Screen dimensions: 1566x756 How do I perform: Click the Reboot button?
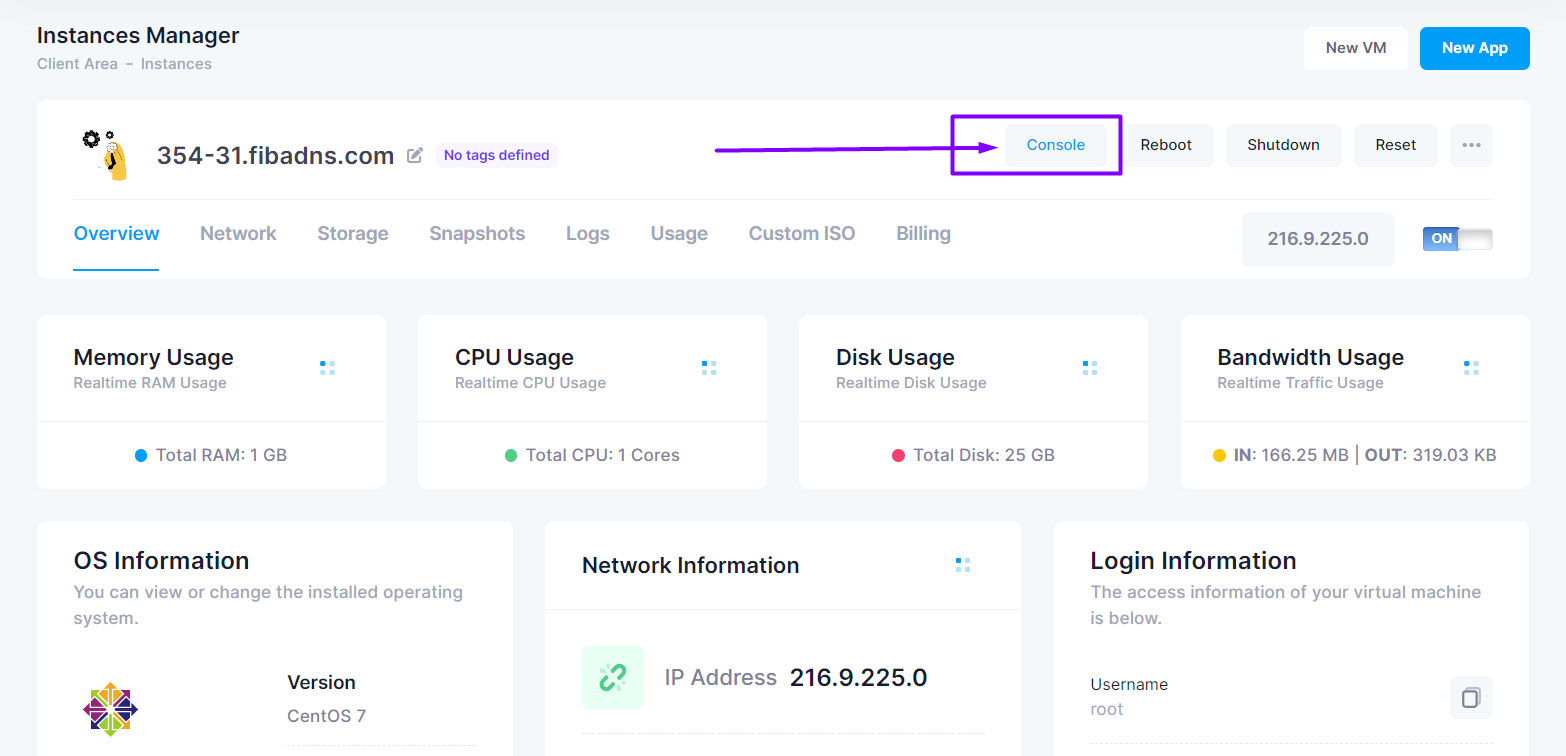(x=1166, y=145)
